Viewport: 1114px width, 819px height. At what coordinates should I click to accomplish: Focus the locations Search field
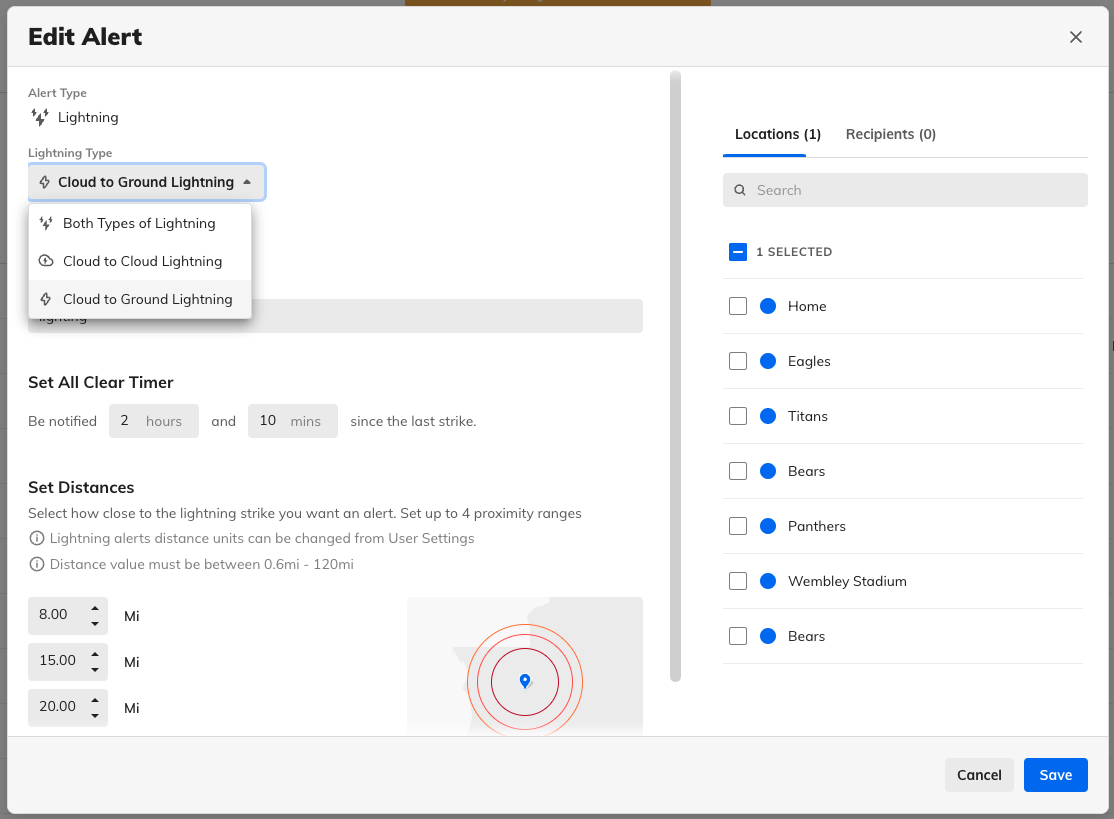point(915,190)
